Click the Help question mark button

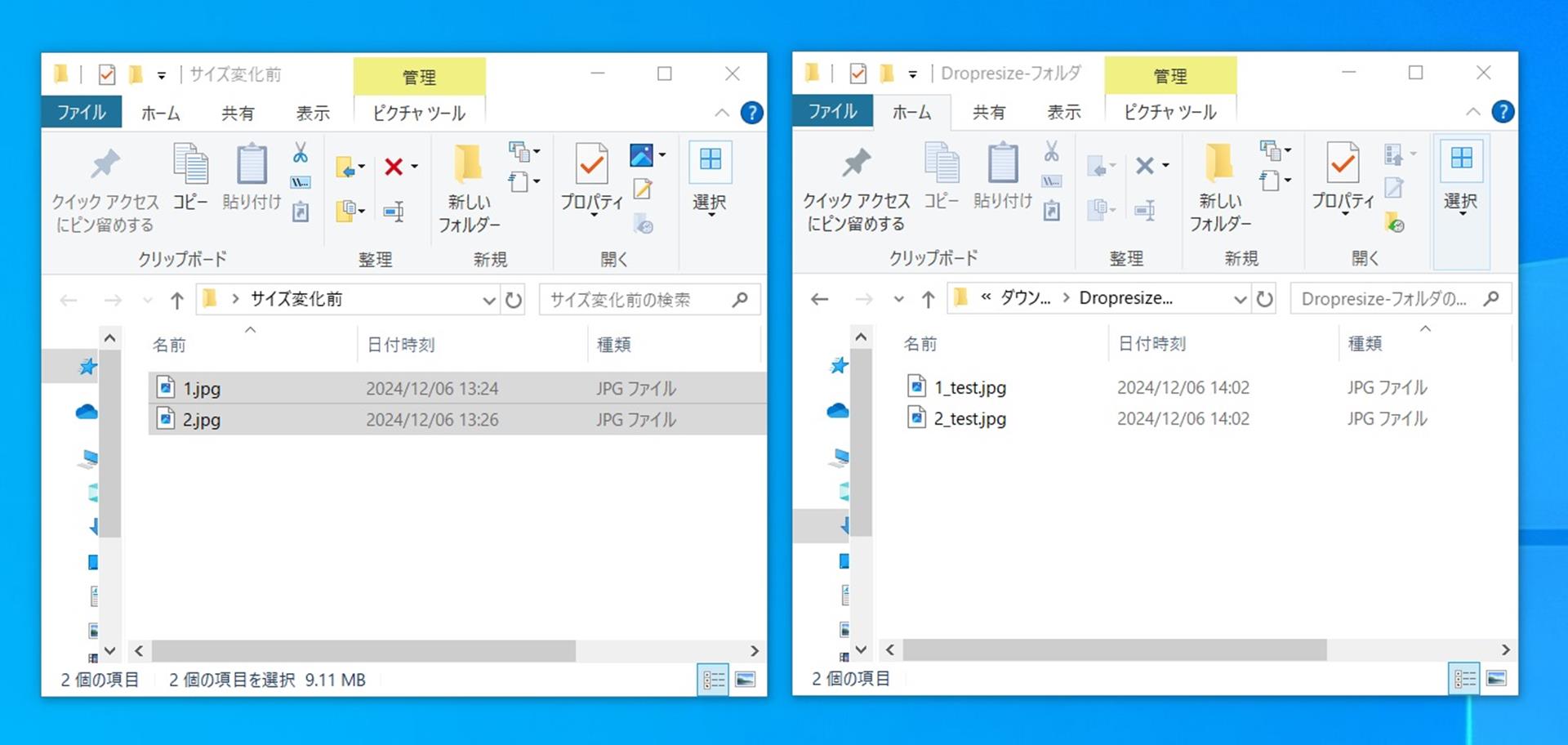pos(752,113)
